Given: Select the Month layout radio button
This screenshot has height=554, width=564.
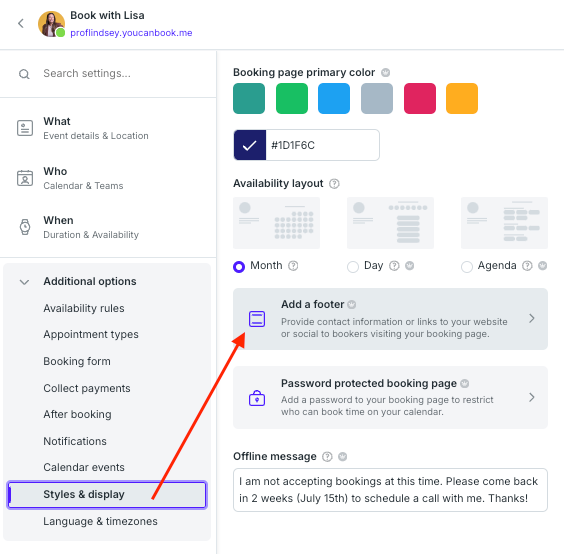Looking at the screenshot, I should (x=239, y=267).
